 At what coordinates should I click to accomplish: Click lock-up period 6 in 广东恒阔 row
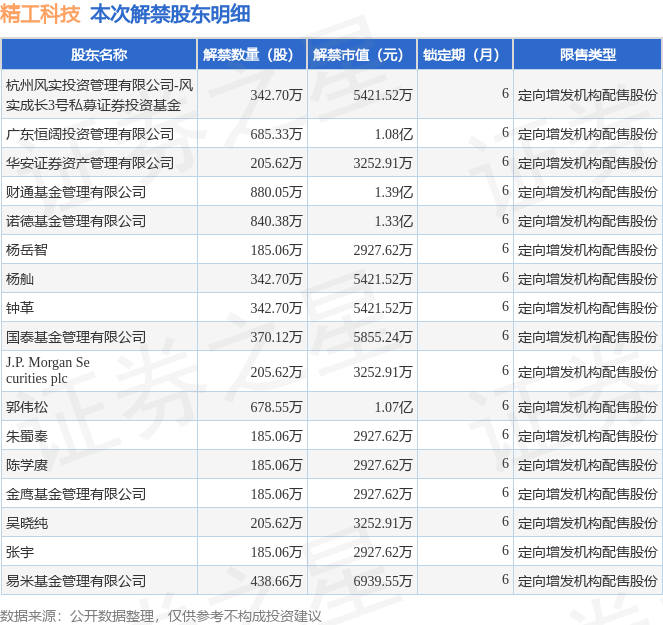point(505,132)
